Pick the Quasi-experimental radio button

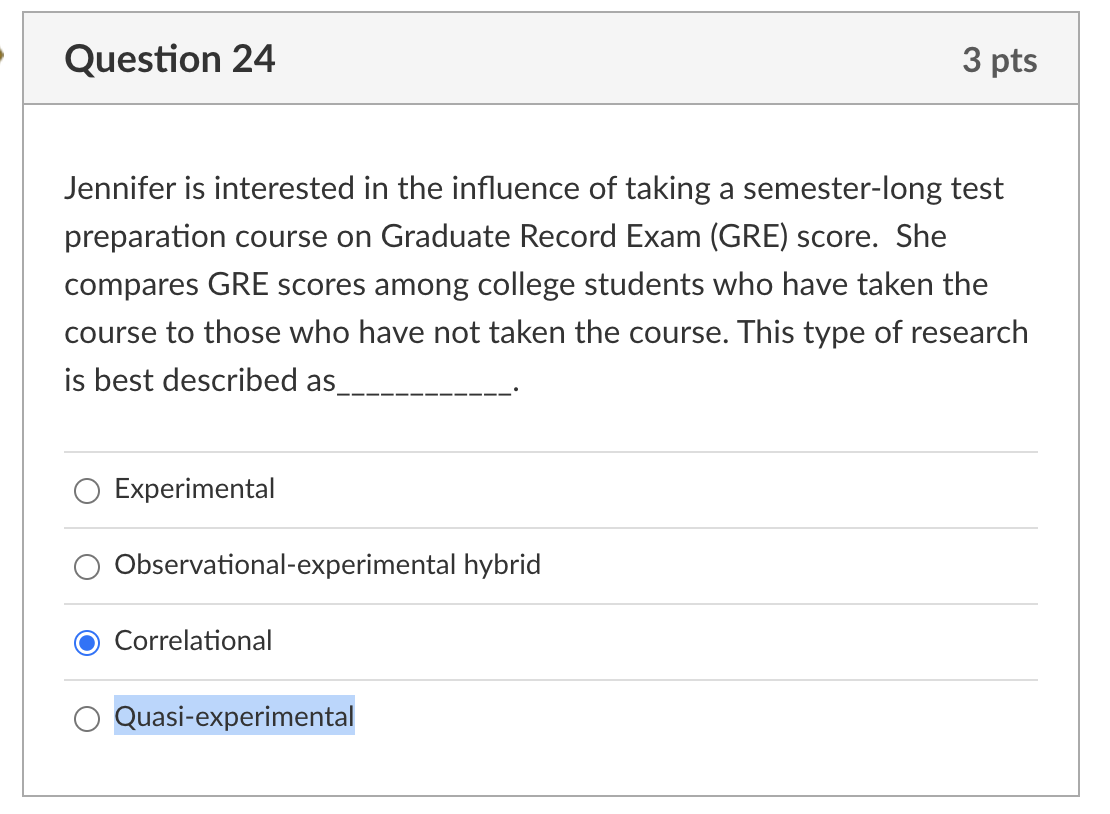[88, 718]
